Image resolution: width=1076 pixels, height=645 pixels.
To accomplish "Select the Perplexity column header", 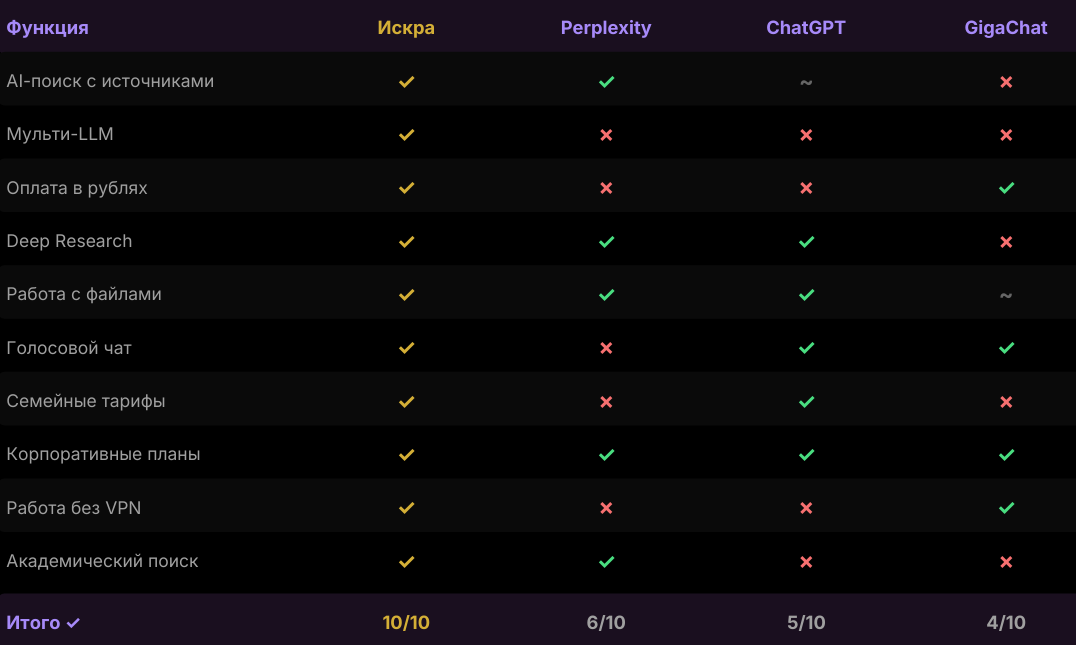I will click(606, 28).
